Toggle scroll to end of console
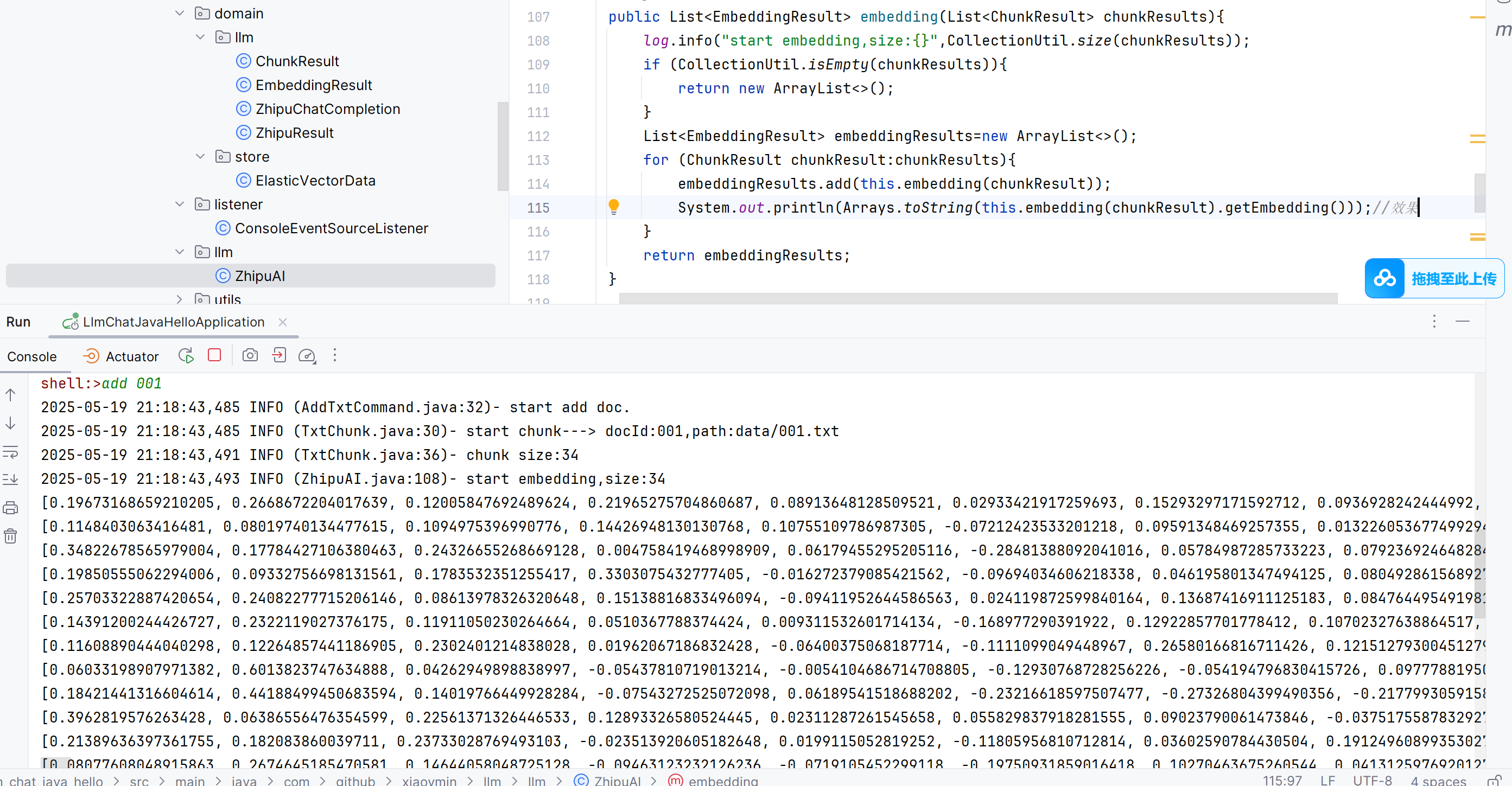Image resolution: width=1512 pixels, height=786 pixels. pos(10,480)
